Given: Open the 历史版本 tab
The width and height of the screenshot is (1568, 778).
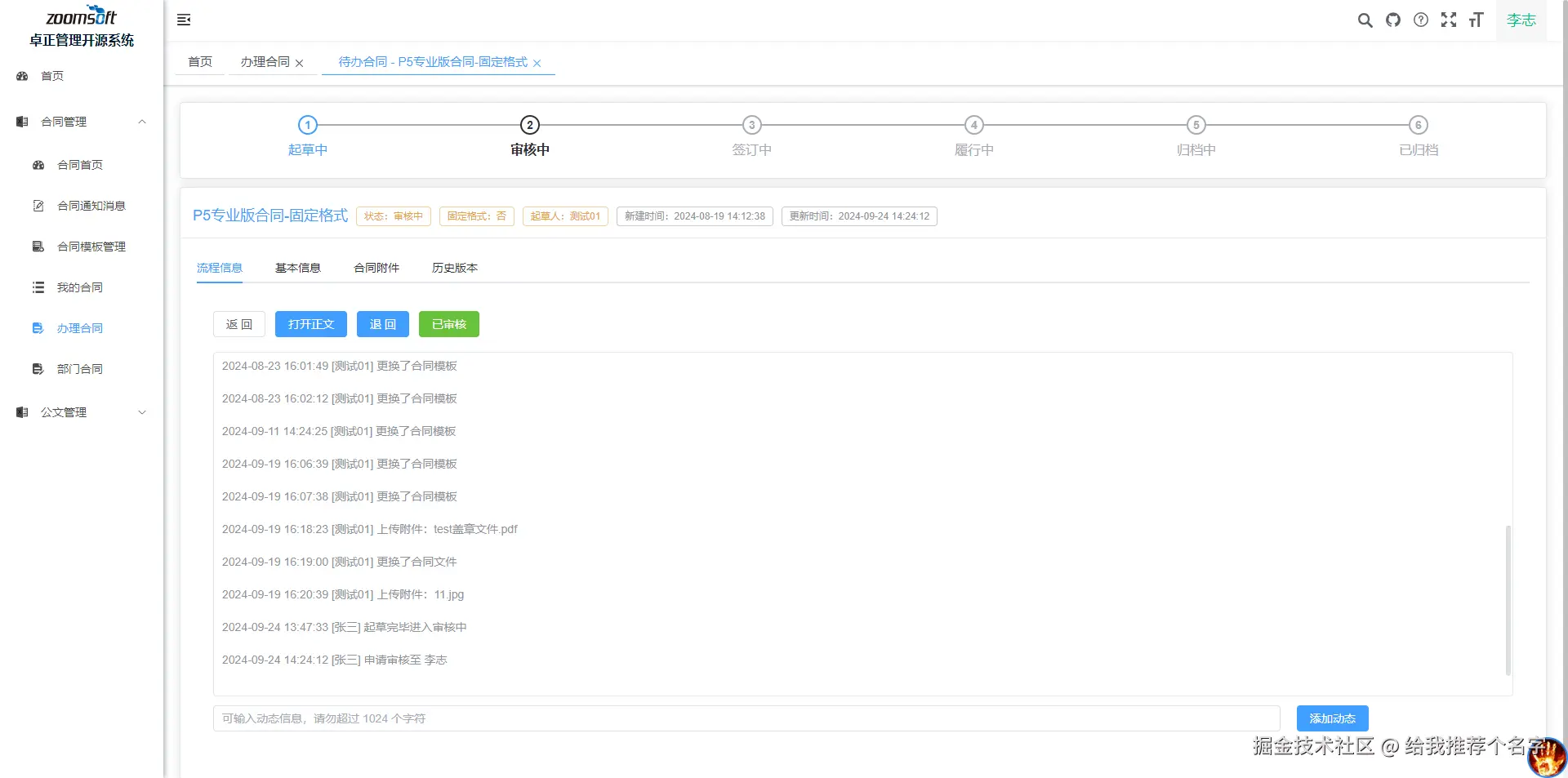Looking at the screenshot, I should [x=455, y=268].
